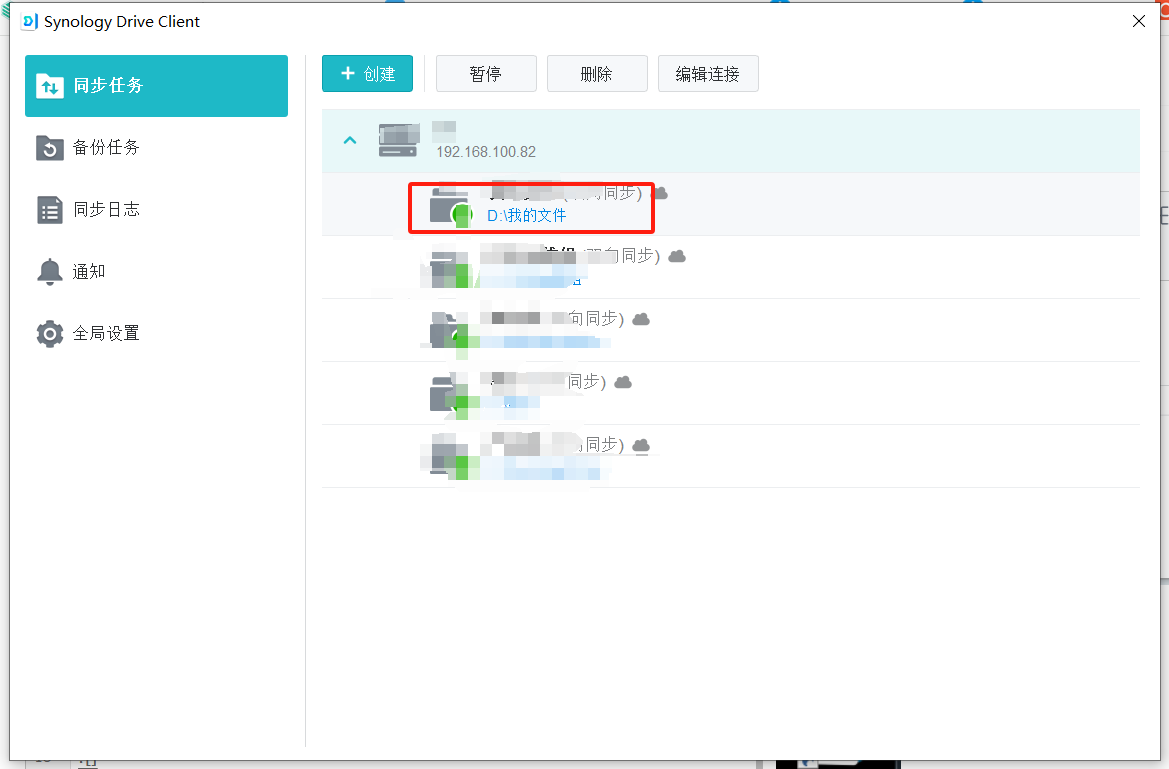The height and width of the screenshot is (769, 1169).
Task: Open the 同步任务 sidebar tab
Action: [157, 86]
